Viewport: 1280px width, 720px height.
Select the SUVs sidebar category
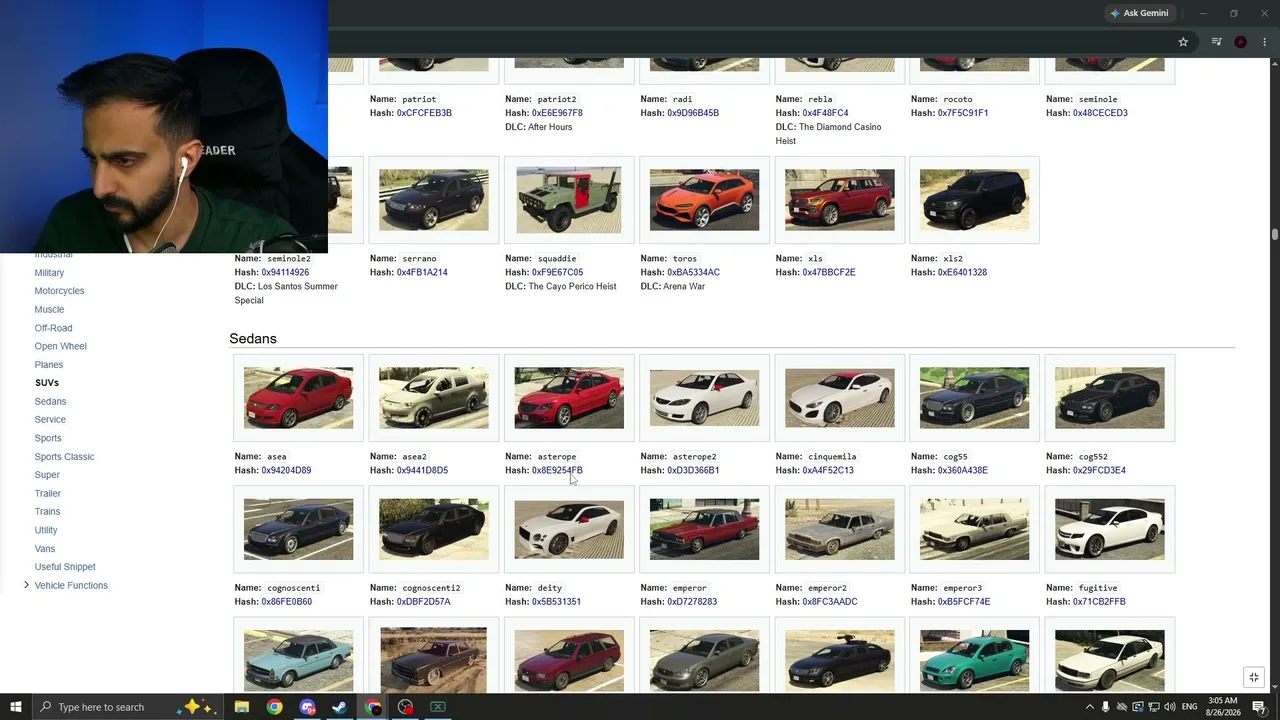47,383
